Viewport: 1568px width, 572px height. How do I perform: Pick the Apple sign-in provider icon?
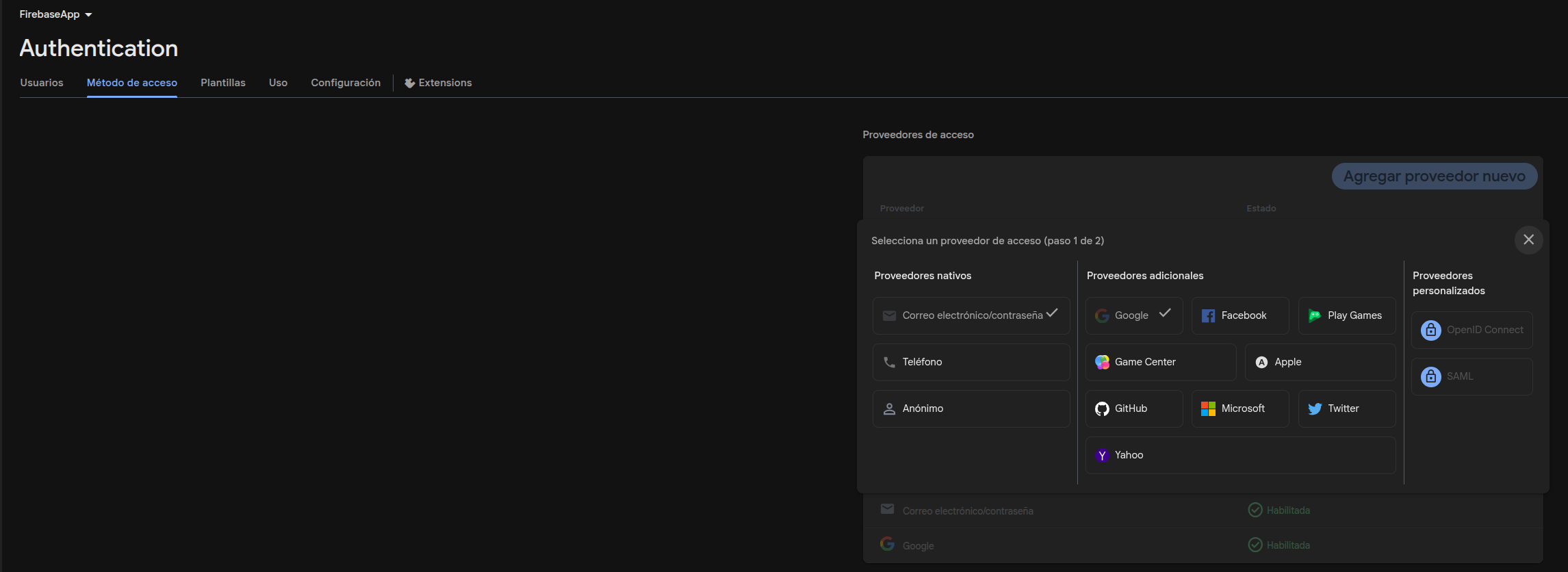coord(1261,362)
